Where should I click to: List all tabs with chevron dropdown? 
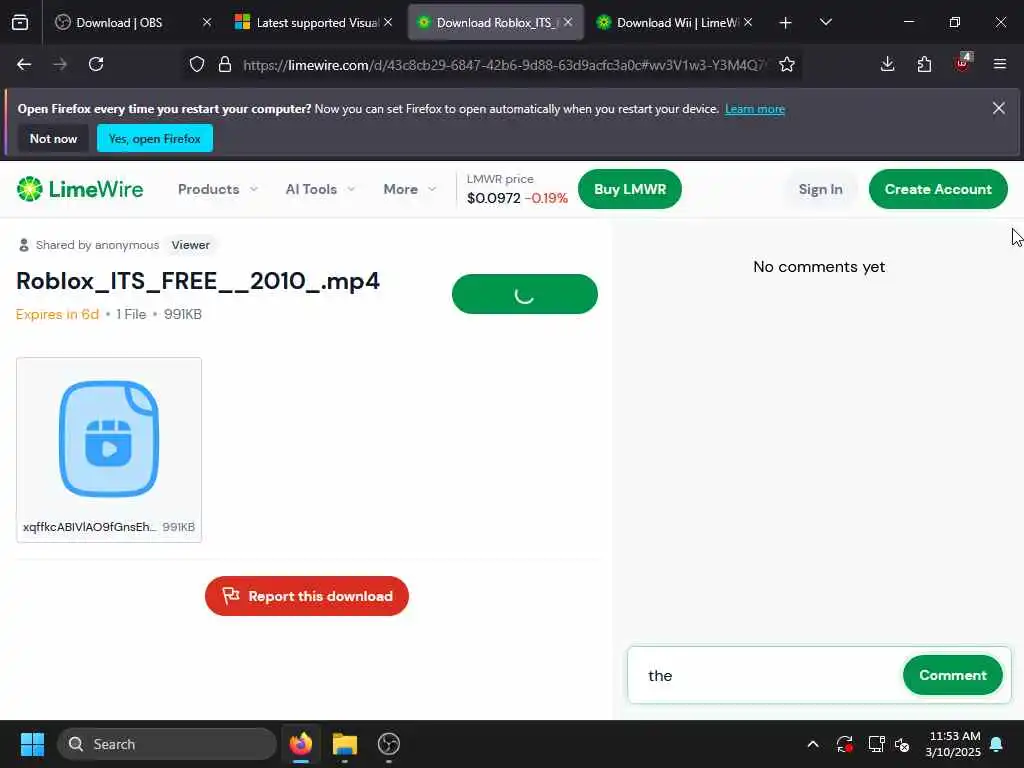point(825,23)
